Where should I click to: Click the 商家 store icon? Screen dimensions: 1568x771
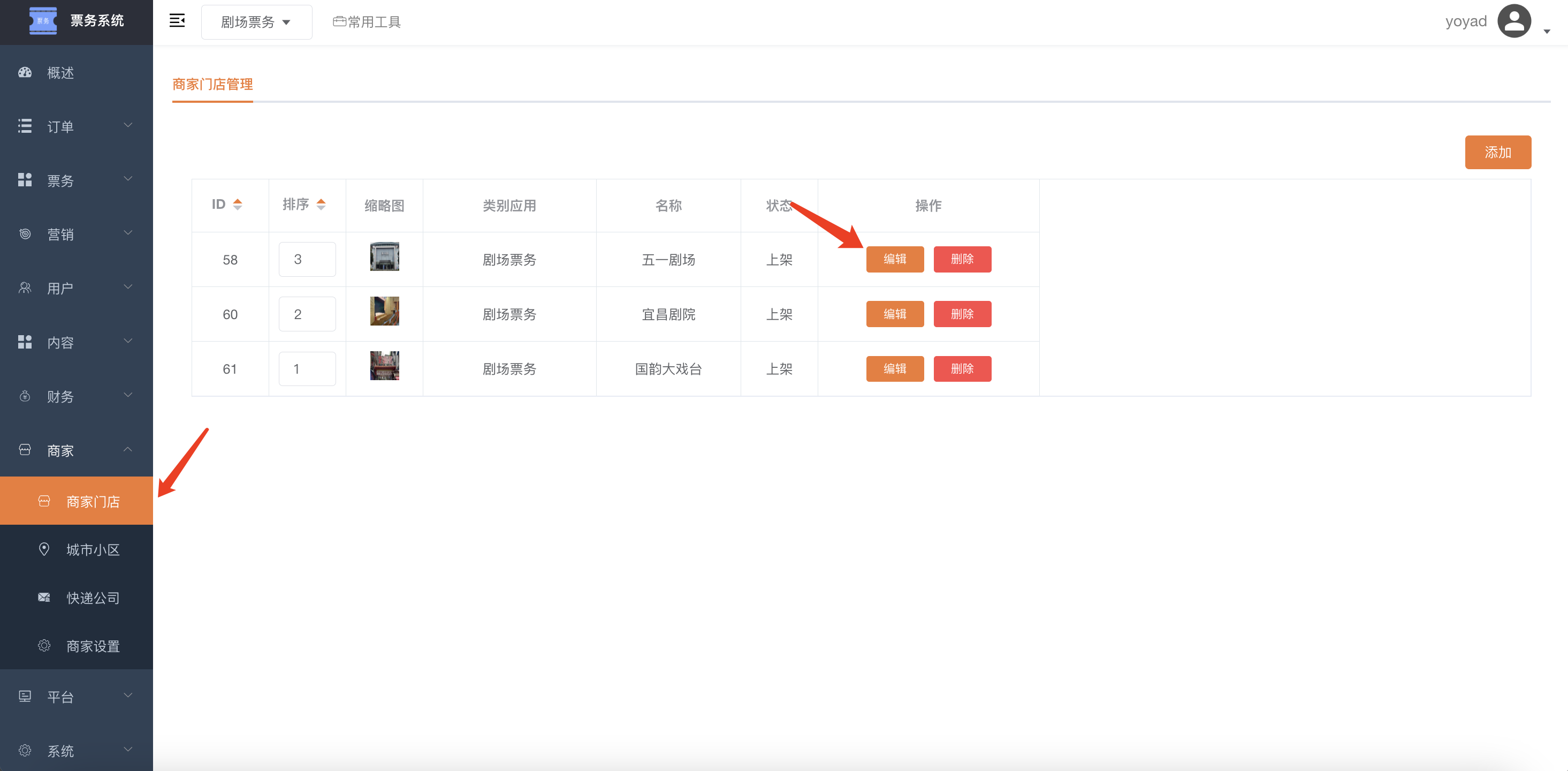coord(25,449)
